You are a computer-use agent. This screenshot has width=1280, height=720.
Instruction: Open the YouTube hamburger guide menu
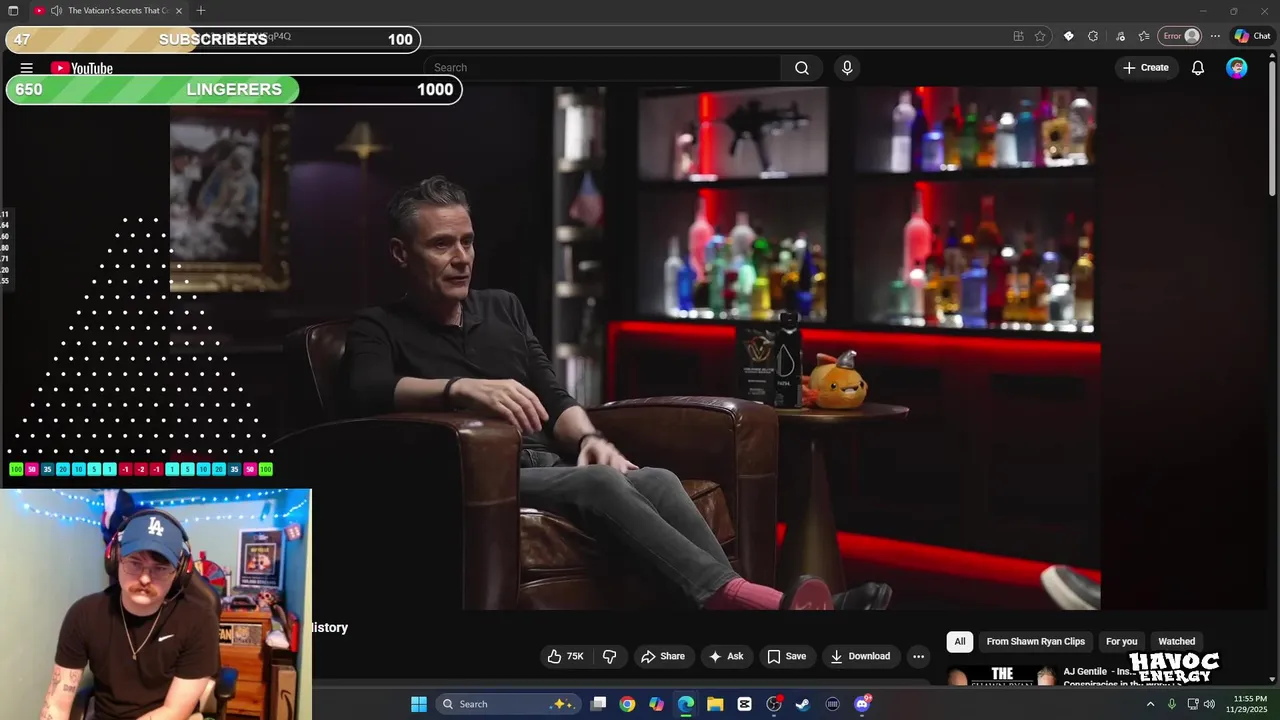click(x=27, y=68)
